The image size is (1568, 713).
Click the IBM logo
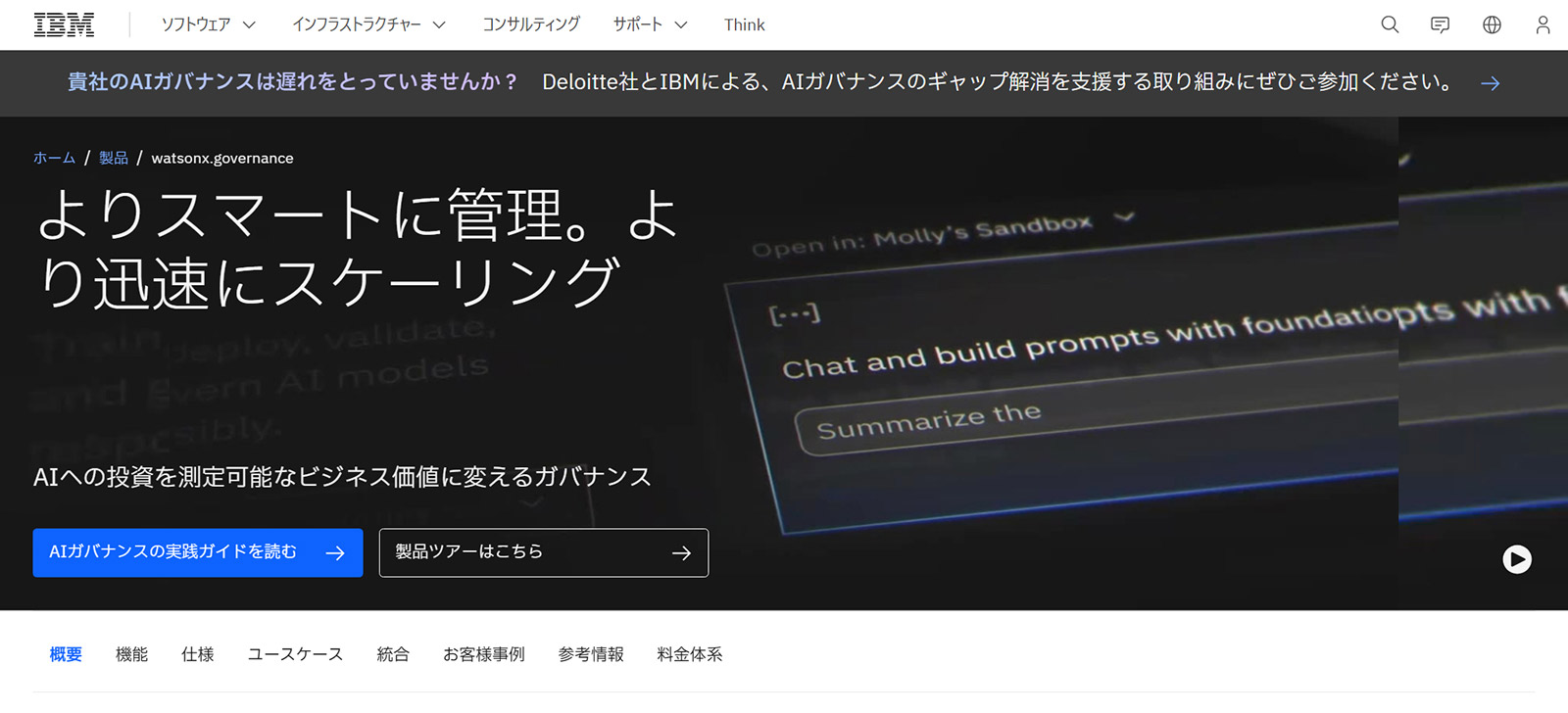[x=64, y=24]
